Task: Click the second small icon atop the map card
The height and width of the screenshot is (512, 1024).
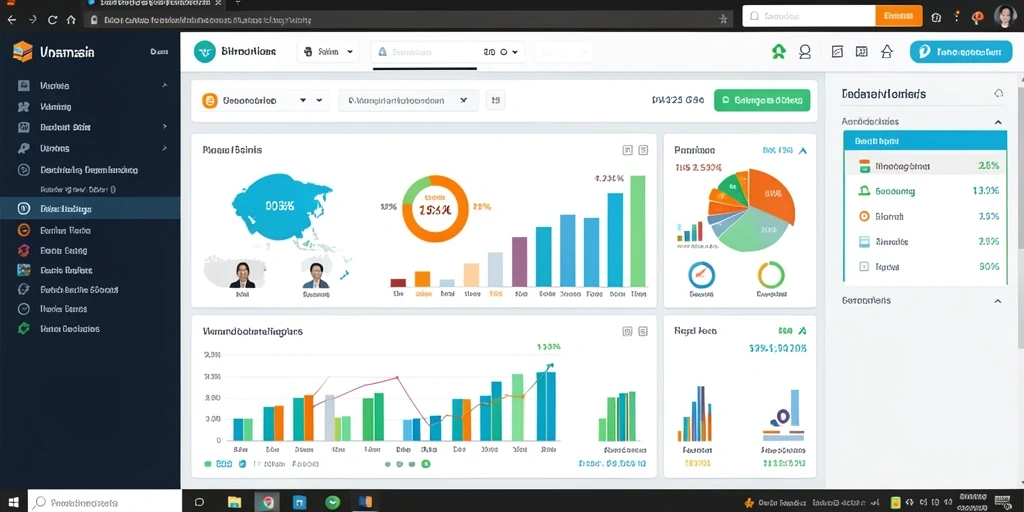Action: coord(643,150)
